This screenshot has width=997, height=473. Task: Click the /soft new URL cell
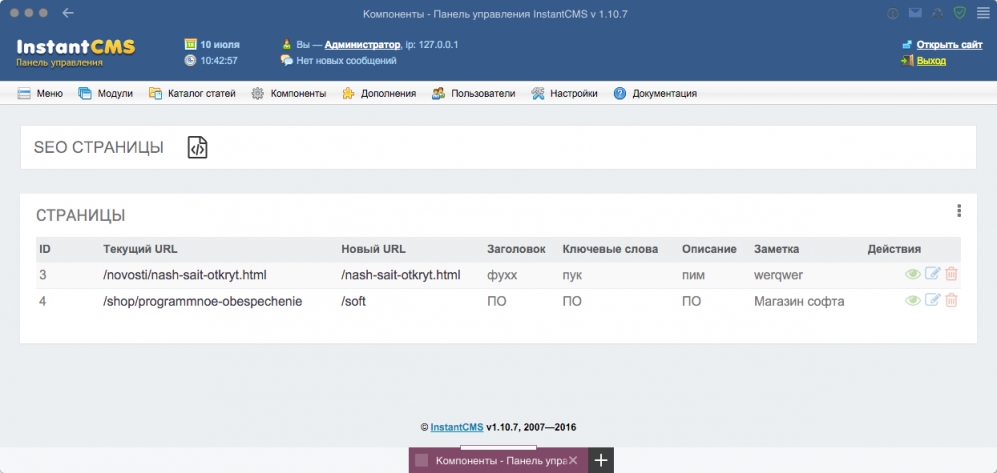[x=354, y=301]
